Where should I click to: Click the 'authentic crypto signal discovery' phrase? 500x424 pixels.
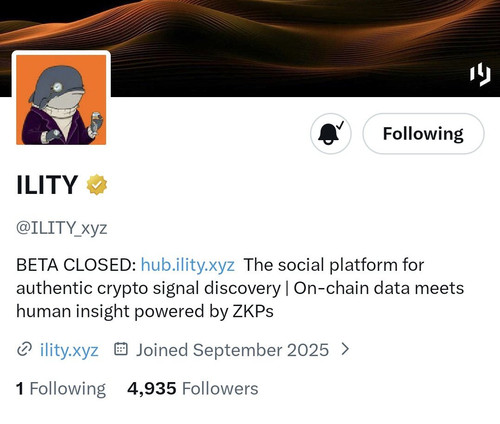[148, 288]
